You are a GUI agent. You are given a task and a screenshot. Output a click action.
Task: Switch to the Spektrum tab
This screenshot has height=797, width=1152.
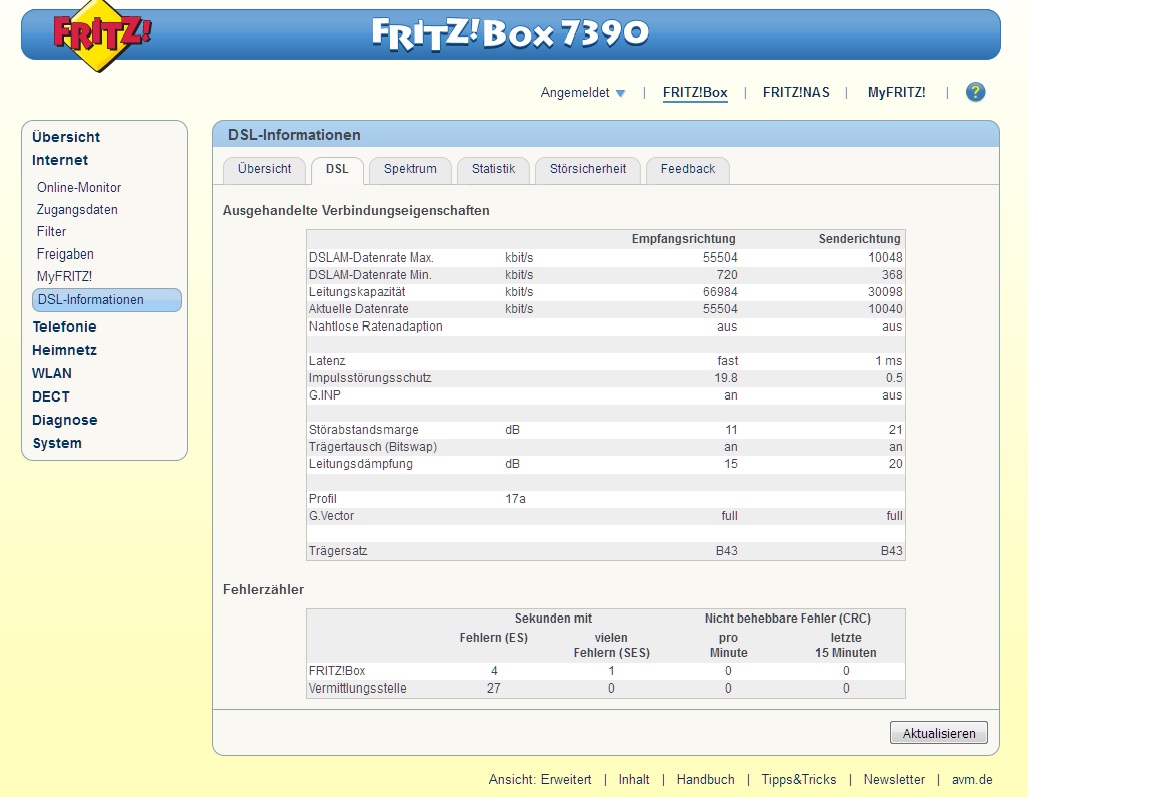click(410, 169)
